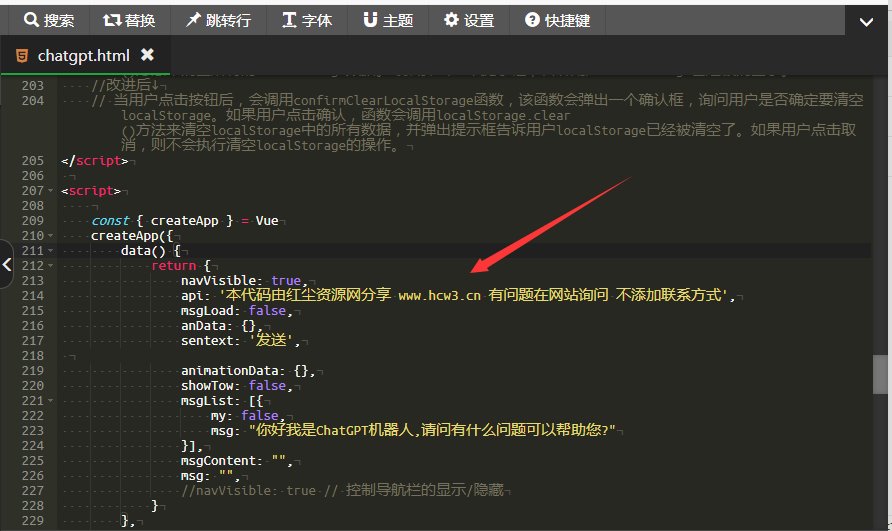This screenshot has width=892, height=531.
Task: Place cursor in the api string on line 214
Action: pyautogui.click(x=476, y=295)
